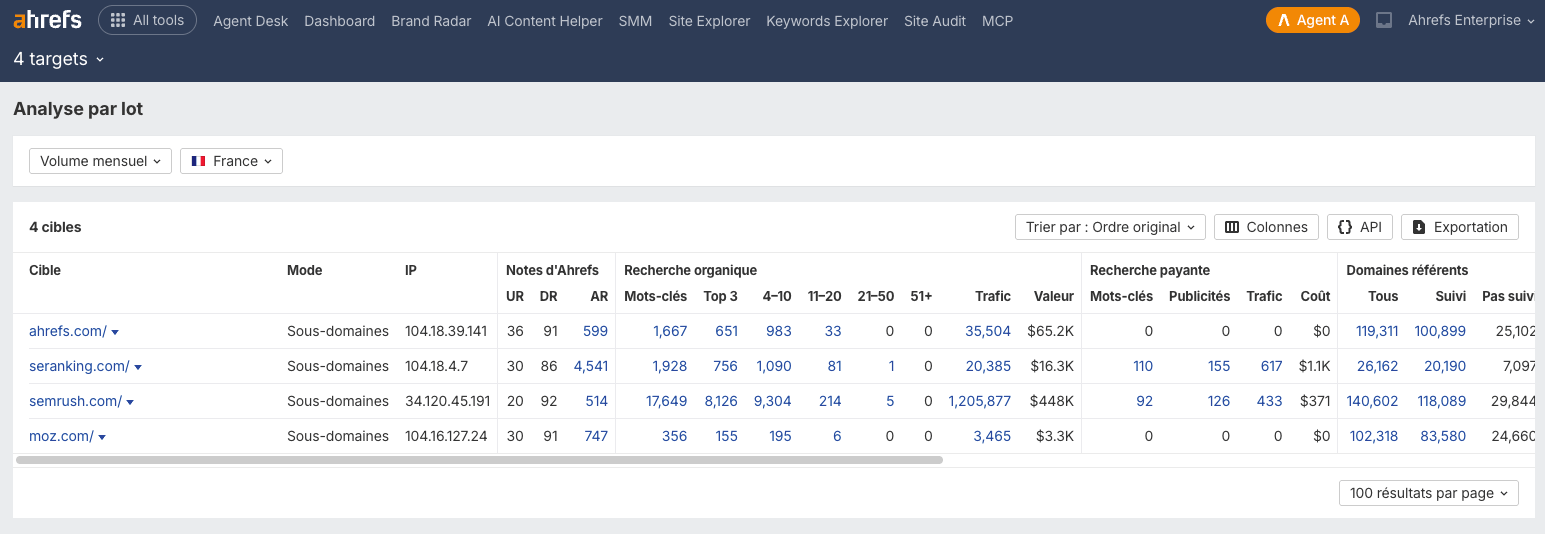Image resolution: width=1545 pixels, height=534 pixels.
Task: Click moz.com followed domains 83,580
Action: [x=1443, y=436]
